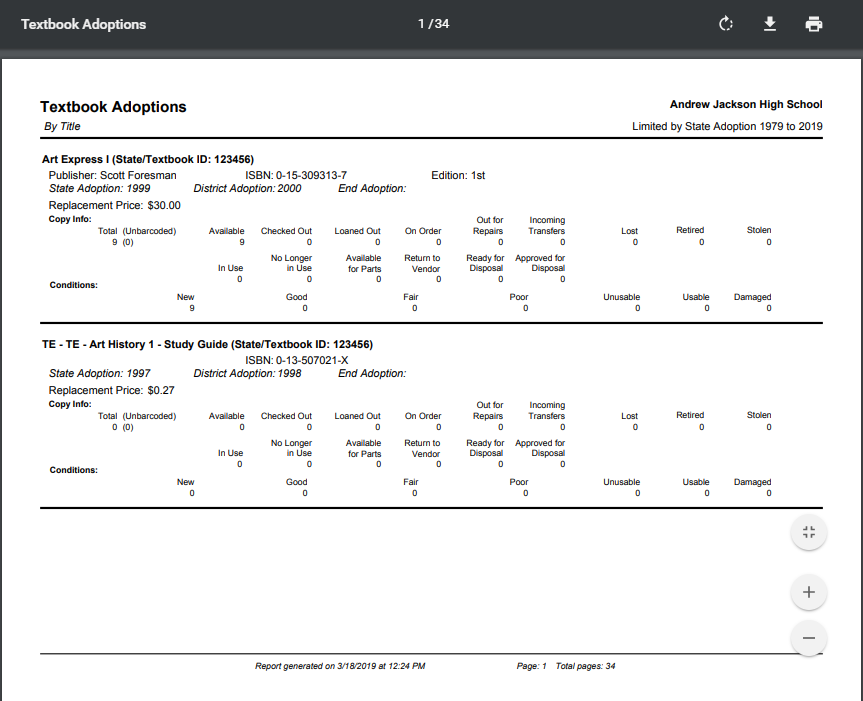Select ISBN 0-15-309313-7
Screen dimensions: 863x701
308,174
